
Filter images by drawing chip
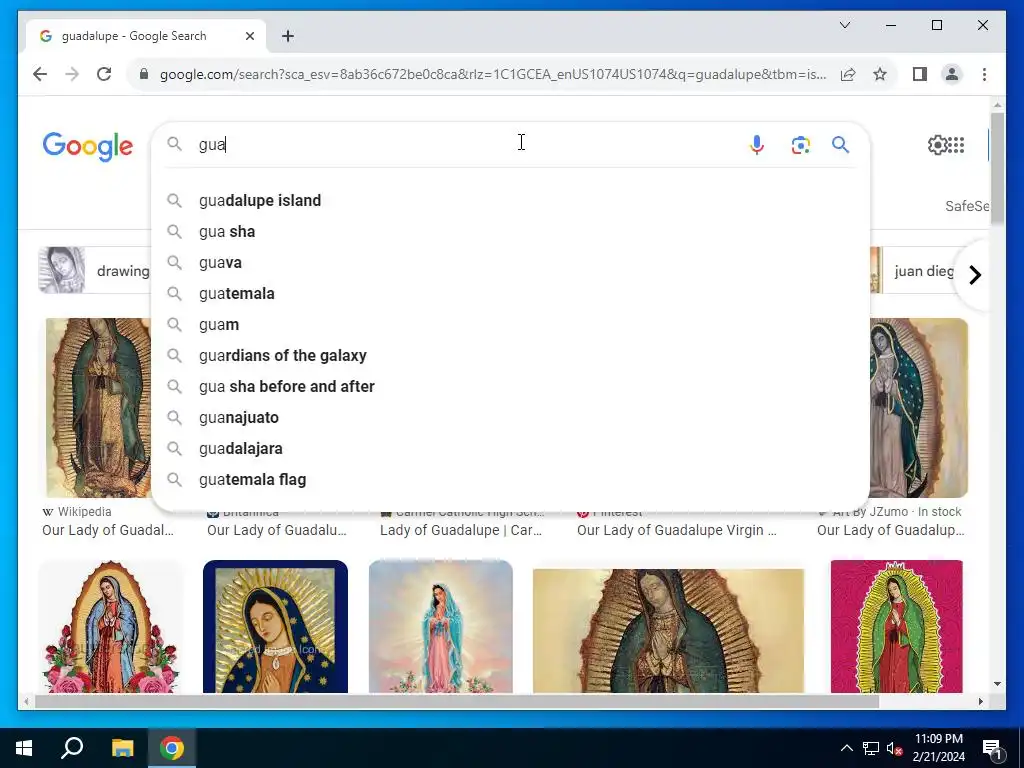95,270
